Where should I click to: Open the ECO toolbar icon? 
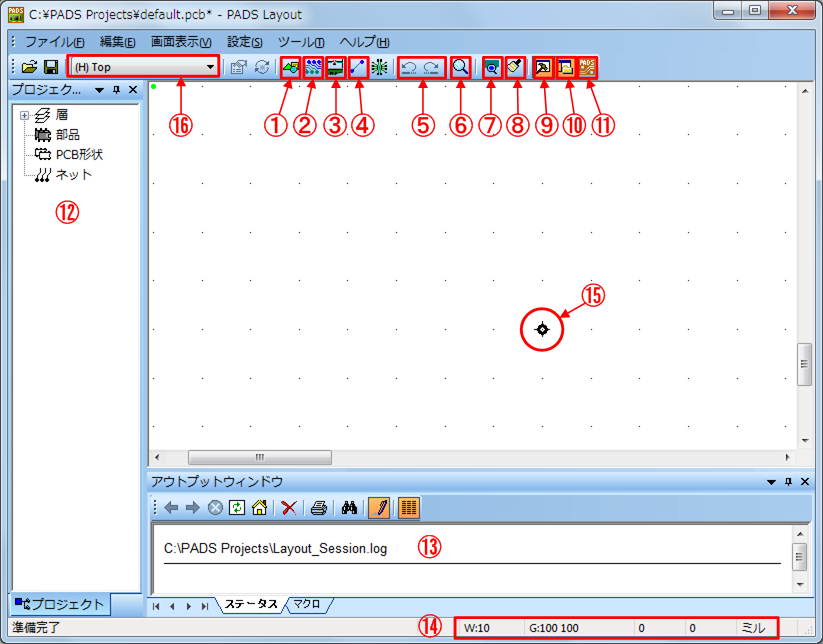[358, 67]
